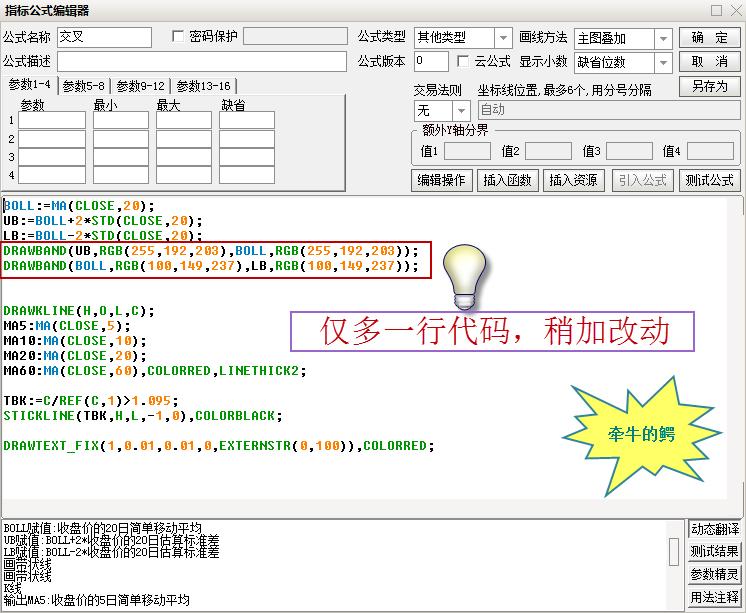Toggle the 云公式 checkbox
The width and height of the screenshot is (746, 613).
[462, 61]
